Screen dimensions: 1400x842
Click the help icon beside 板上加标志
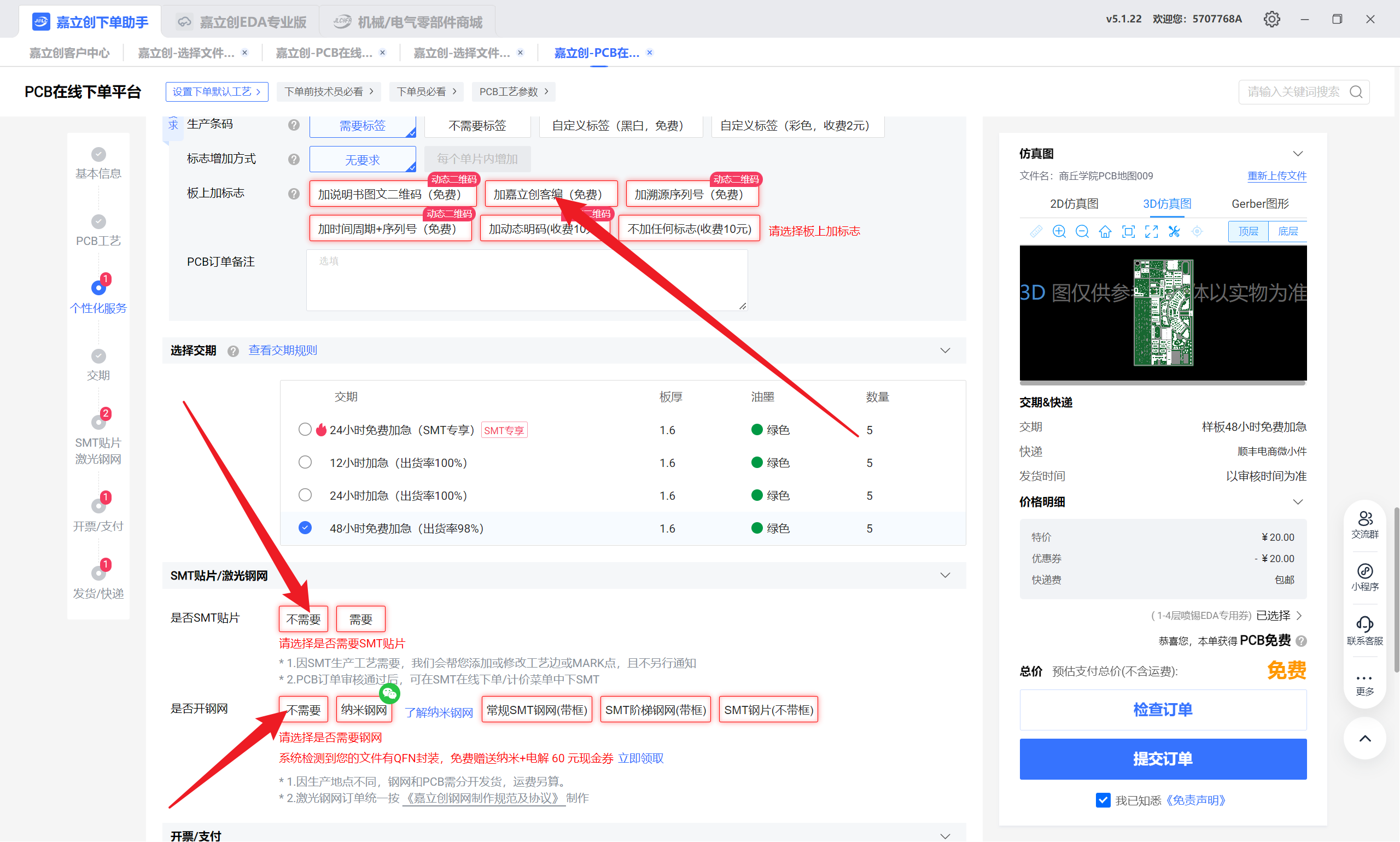pos(293,194)
